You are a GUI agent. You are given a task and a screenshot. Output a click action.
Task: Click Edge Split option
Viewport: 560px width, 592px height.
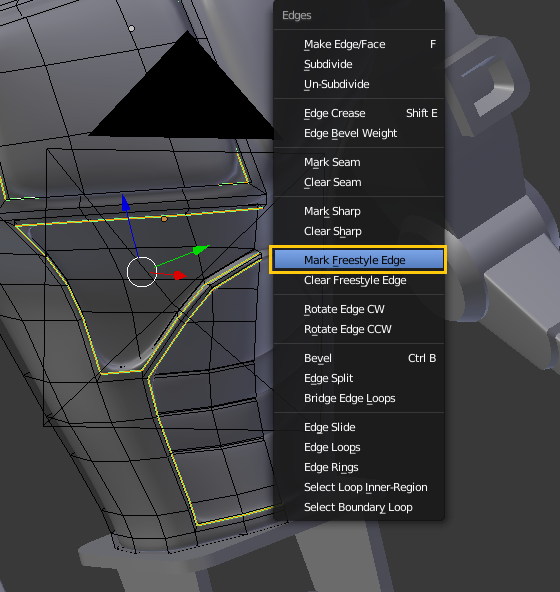359,378
